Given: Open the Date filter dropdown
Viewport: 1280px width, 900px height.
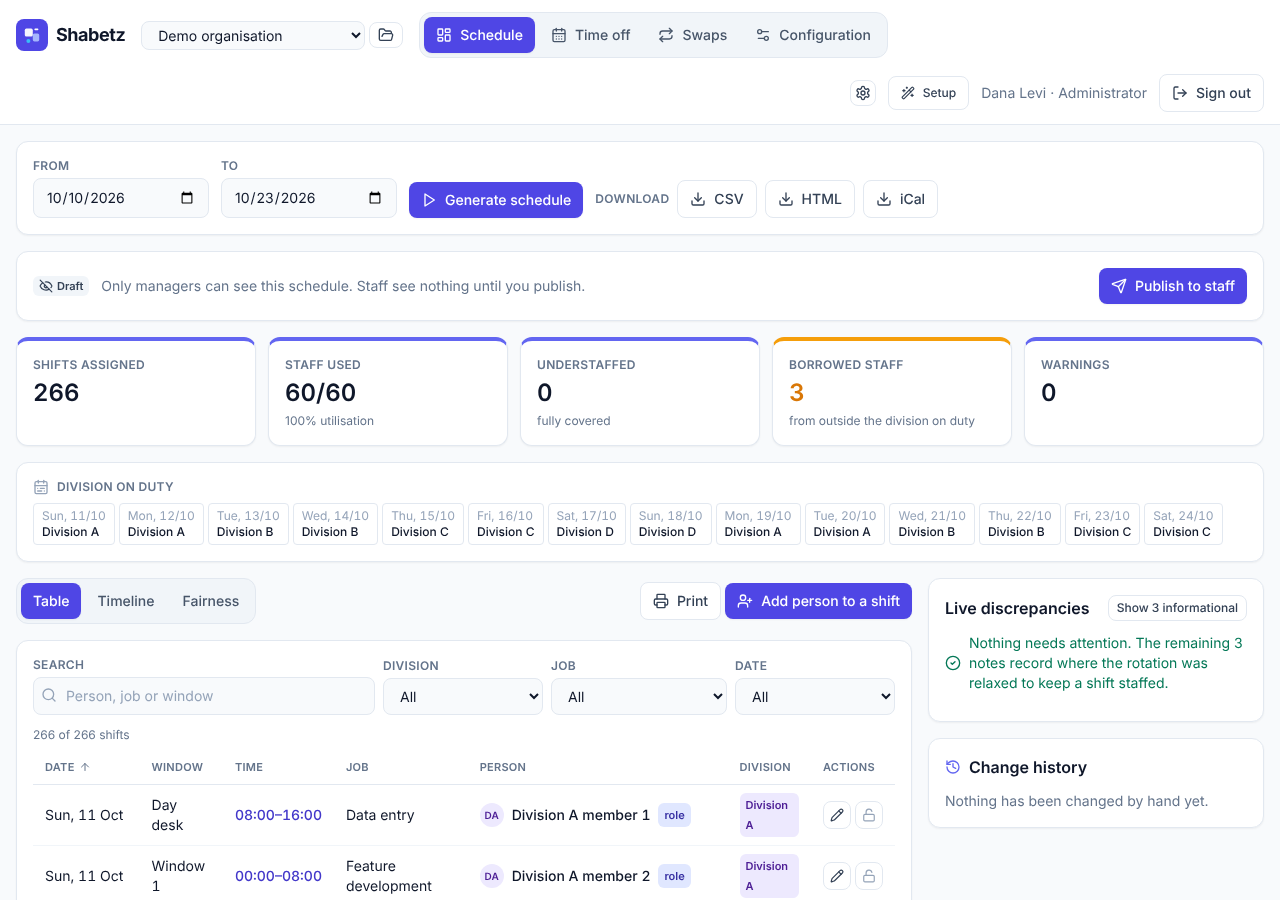Looking at the screenshot, I should point(815,696).
